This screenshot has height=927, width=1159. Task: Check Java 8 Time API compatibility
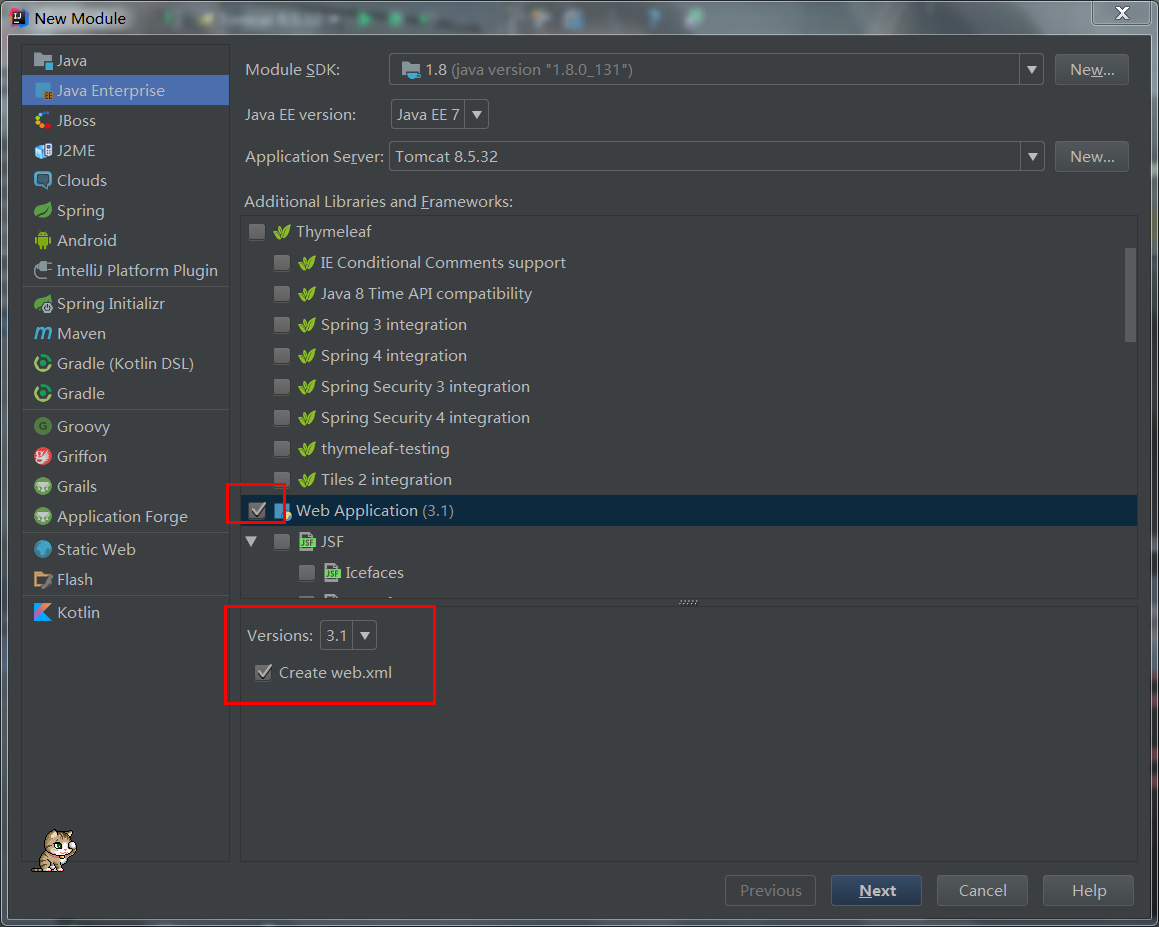tap(282, 294)
